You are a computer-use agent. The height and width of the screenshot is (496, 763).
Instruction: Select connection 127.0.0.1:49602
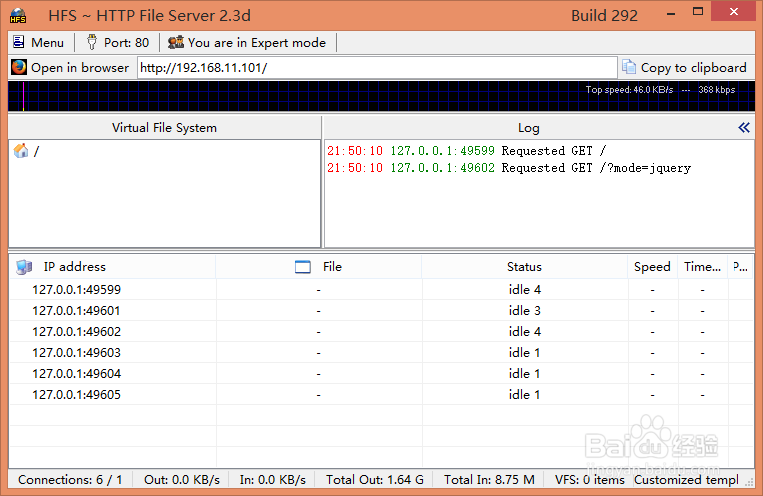point(382,331)
